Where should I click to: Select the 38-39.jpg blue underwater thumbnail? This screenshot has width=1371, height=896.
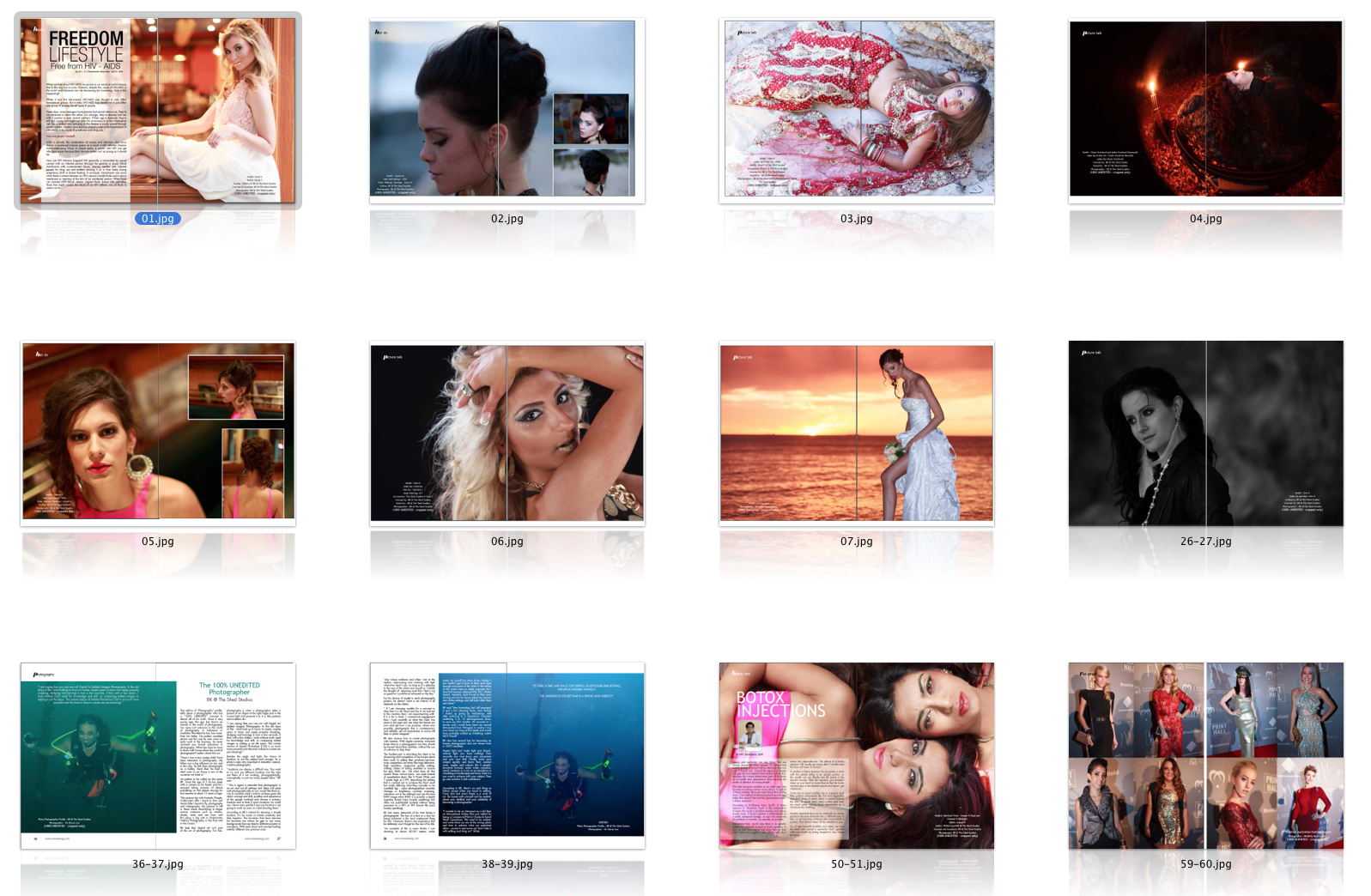507,755
